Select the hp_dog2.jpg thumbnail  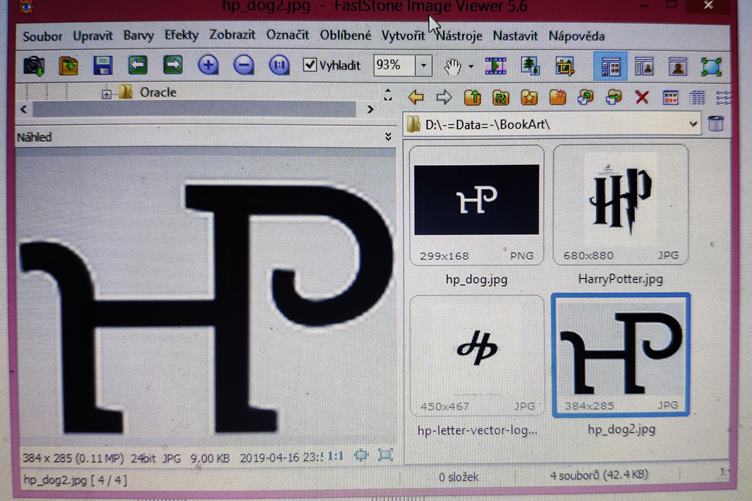pyautogui.click(x=621, y=355)
